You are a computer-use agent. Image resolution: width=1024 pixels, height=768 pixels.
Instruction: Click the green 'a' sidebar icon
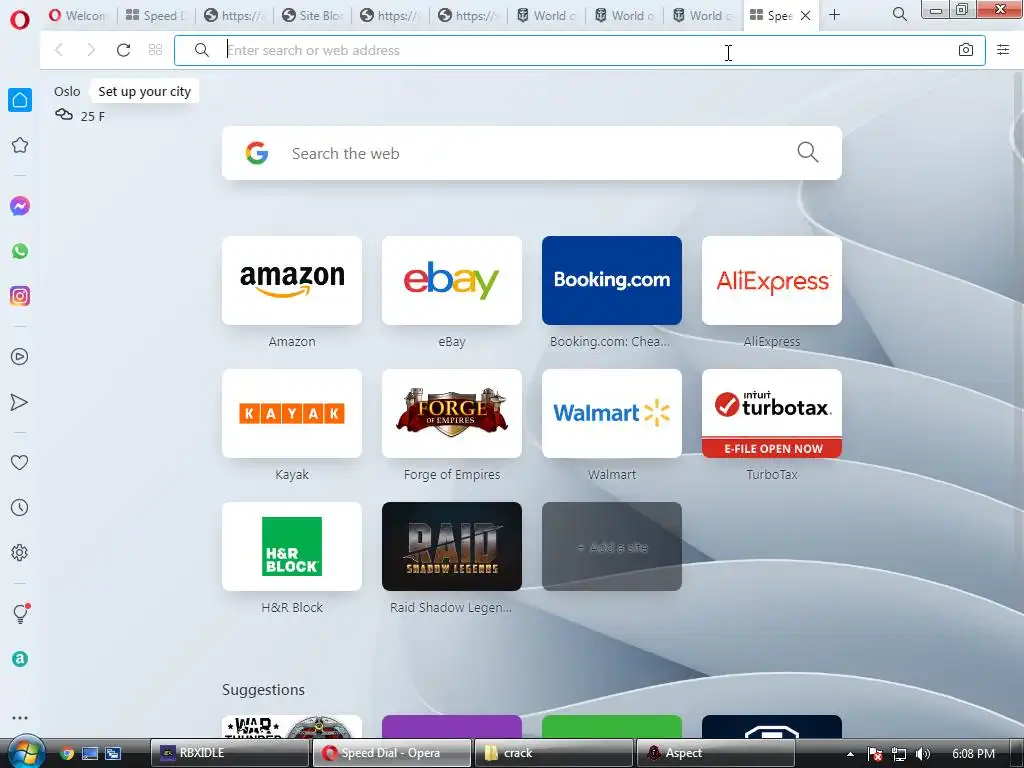[x=20, y=659]
